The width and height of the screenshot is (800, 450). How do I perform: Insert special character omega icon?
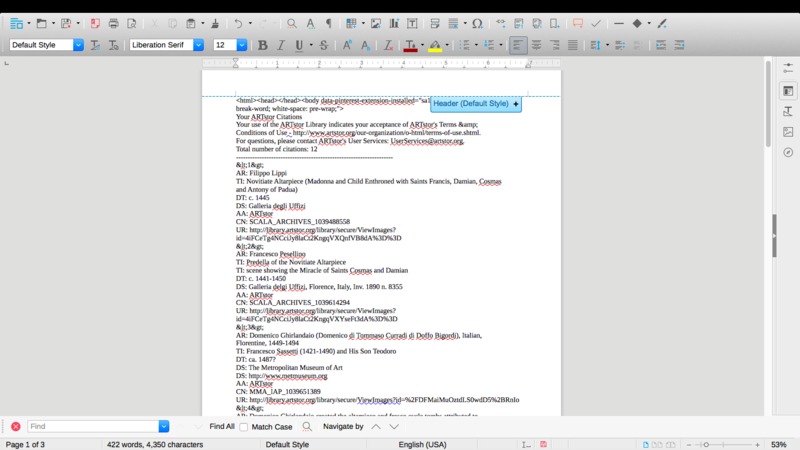point(477,23)
